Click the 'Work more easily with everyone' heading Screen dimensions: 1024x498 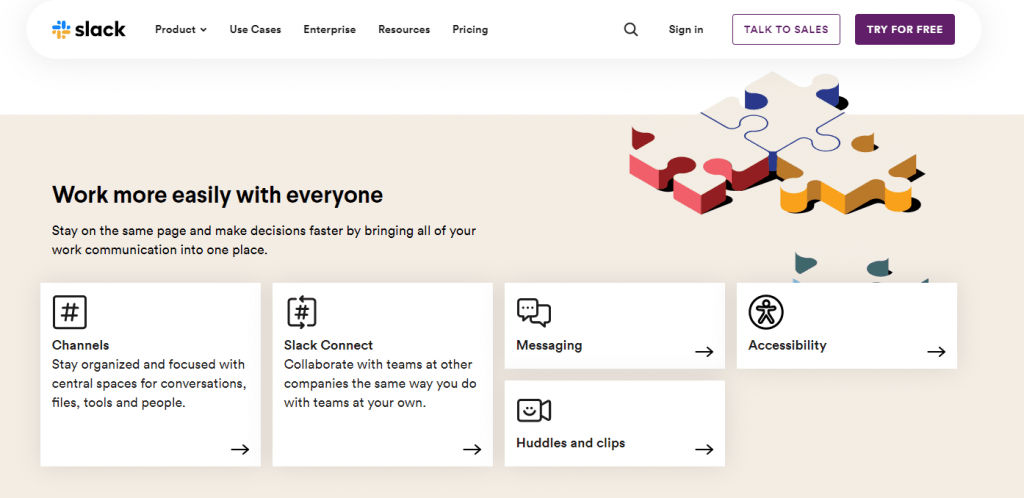pyautogui.click(x=217, y=195)
